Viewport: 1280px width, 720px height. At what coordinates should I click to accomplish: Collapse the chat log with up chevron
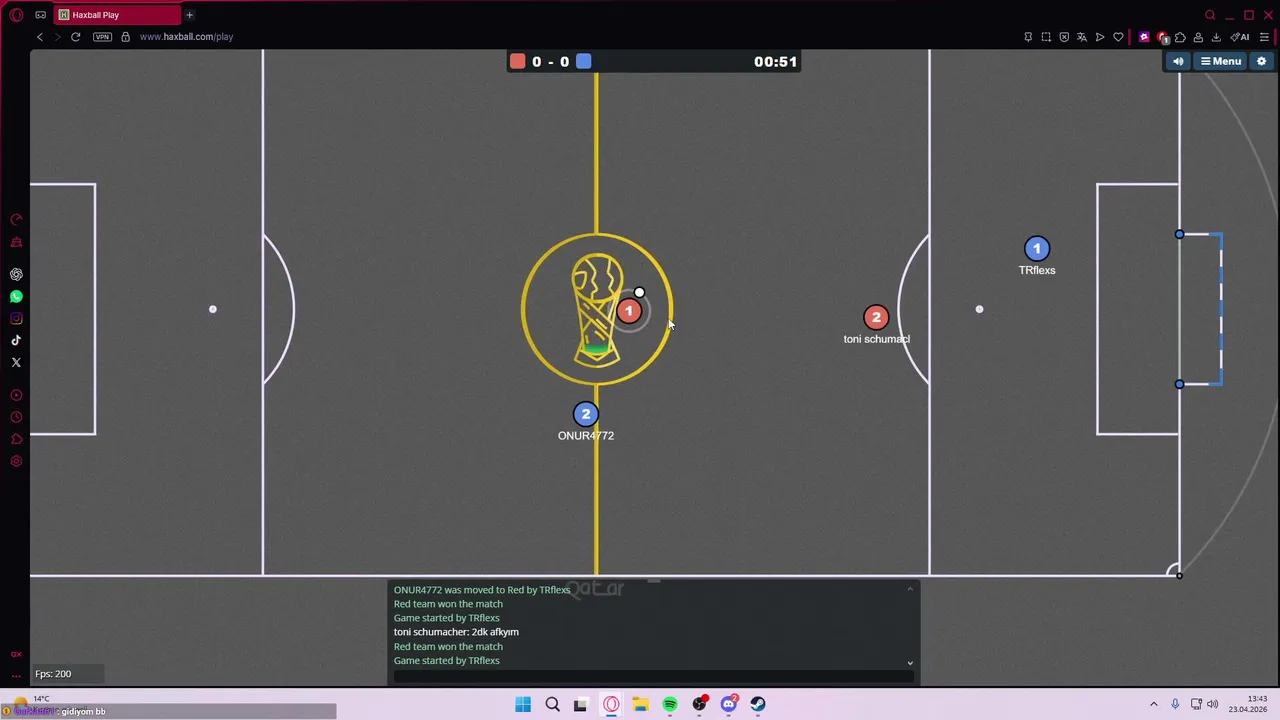tap(910, 589)
